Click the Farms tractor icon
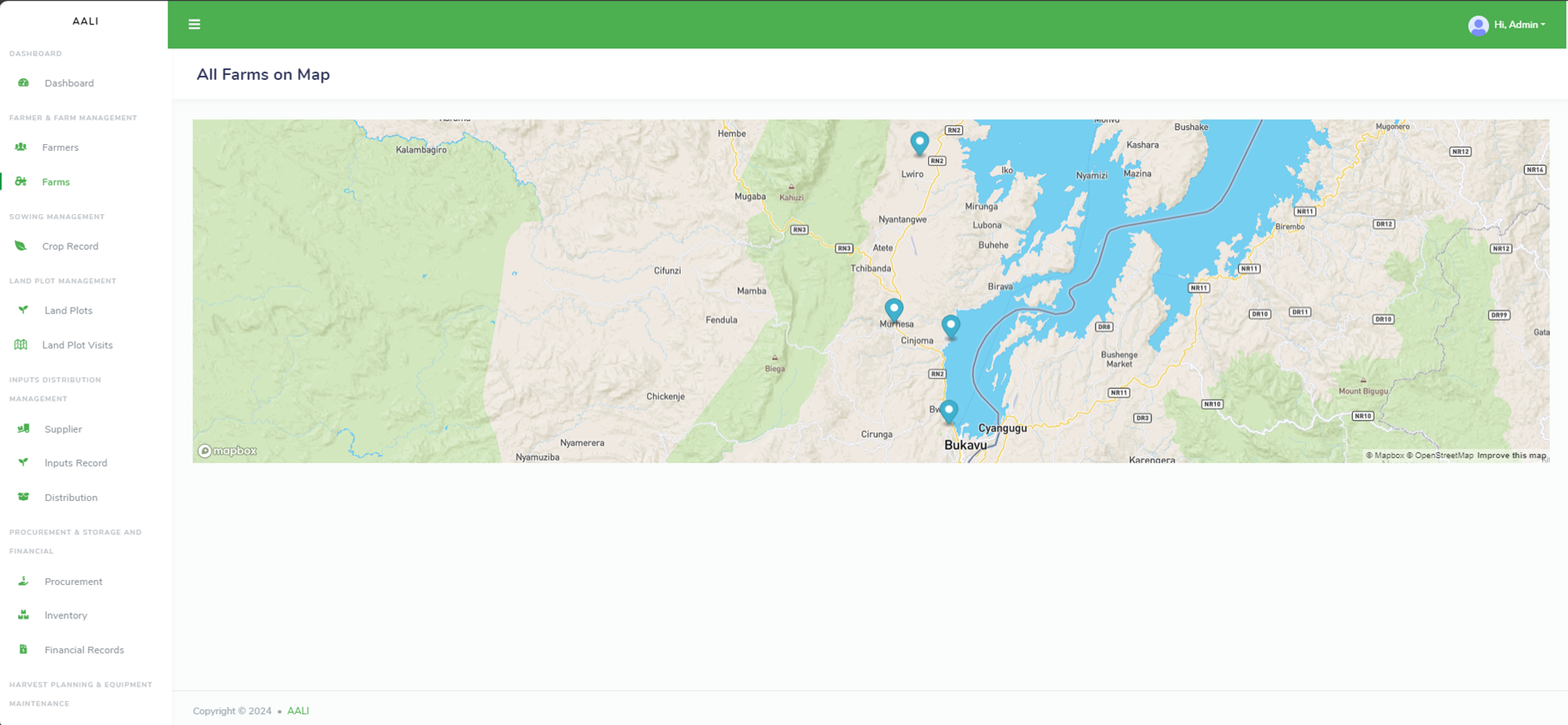 pos(21,182)
